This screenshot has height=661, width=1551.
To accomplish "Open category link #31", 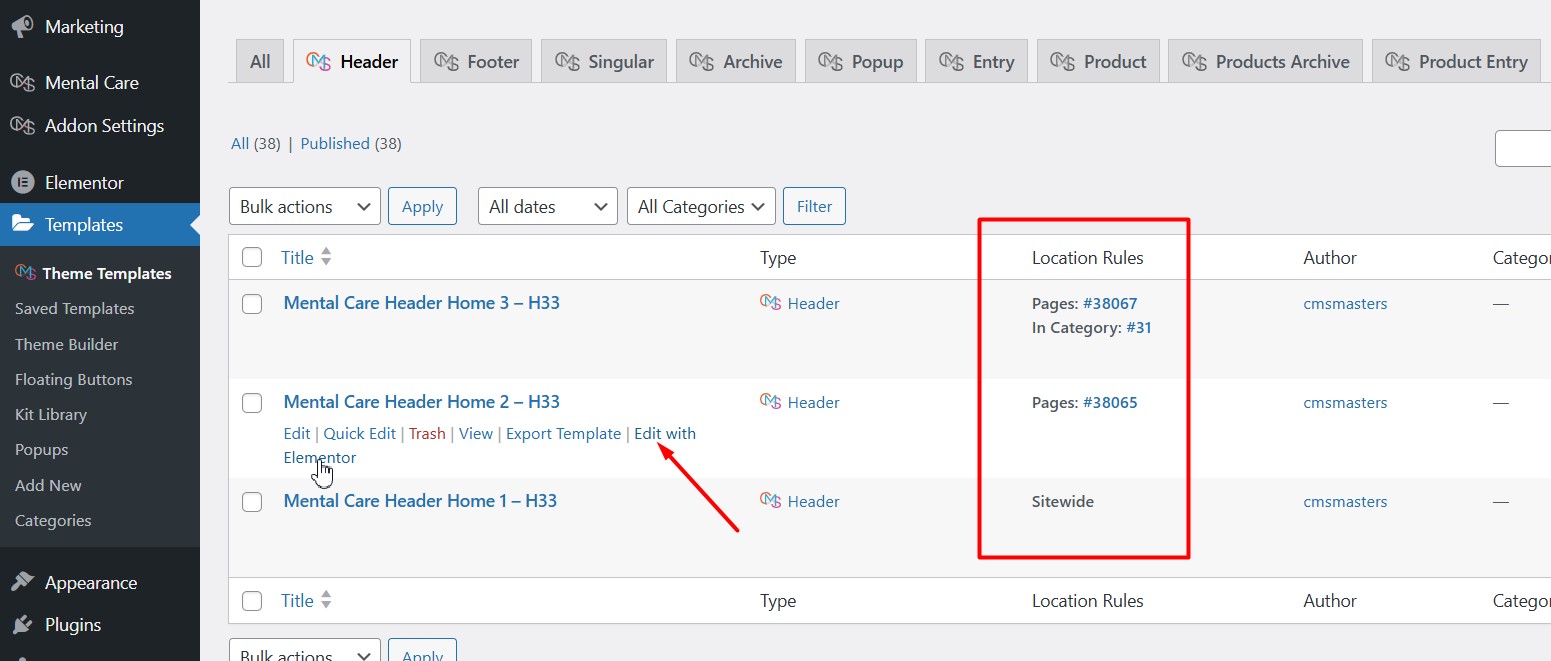I will point(1139,327).
